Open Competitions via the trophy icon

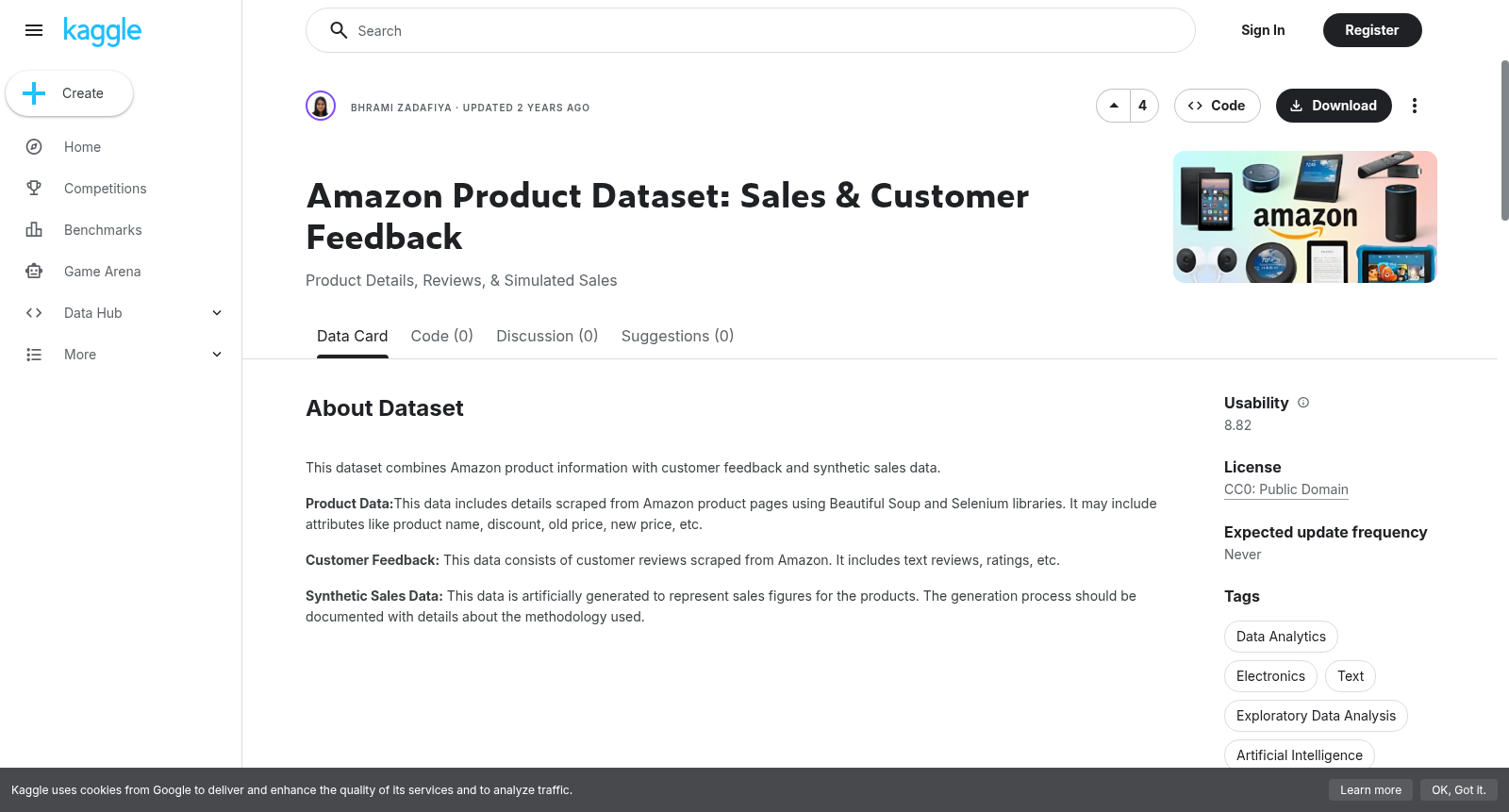[34, 189]
